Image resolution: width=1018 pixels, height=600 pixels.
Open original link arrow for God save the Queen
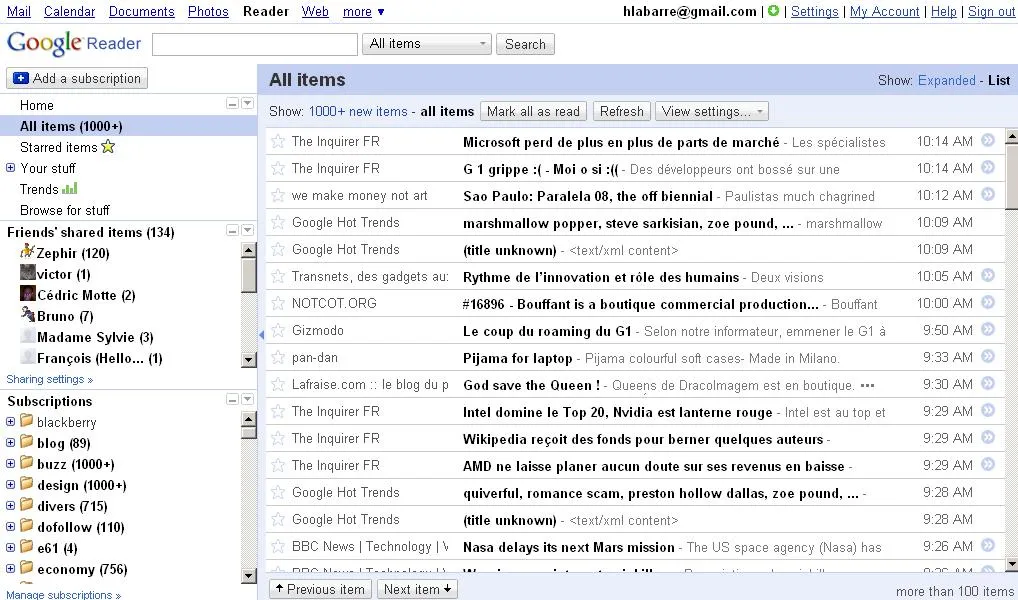coord(987,383)
